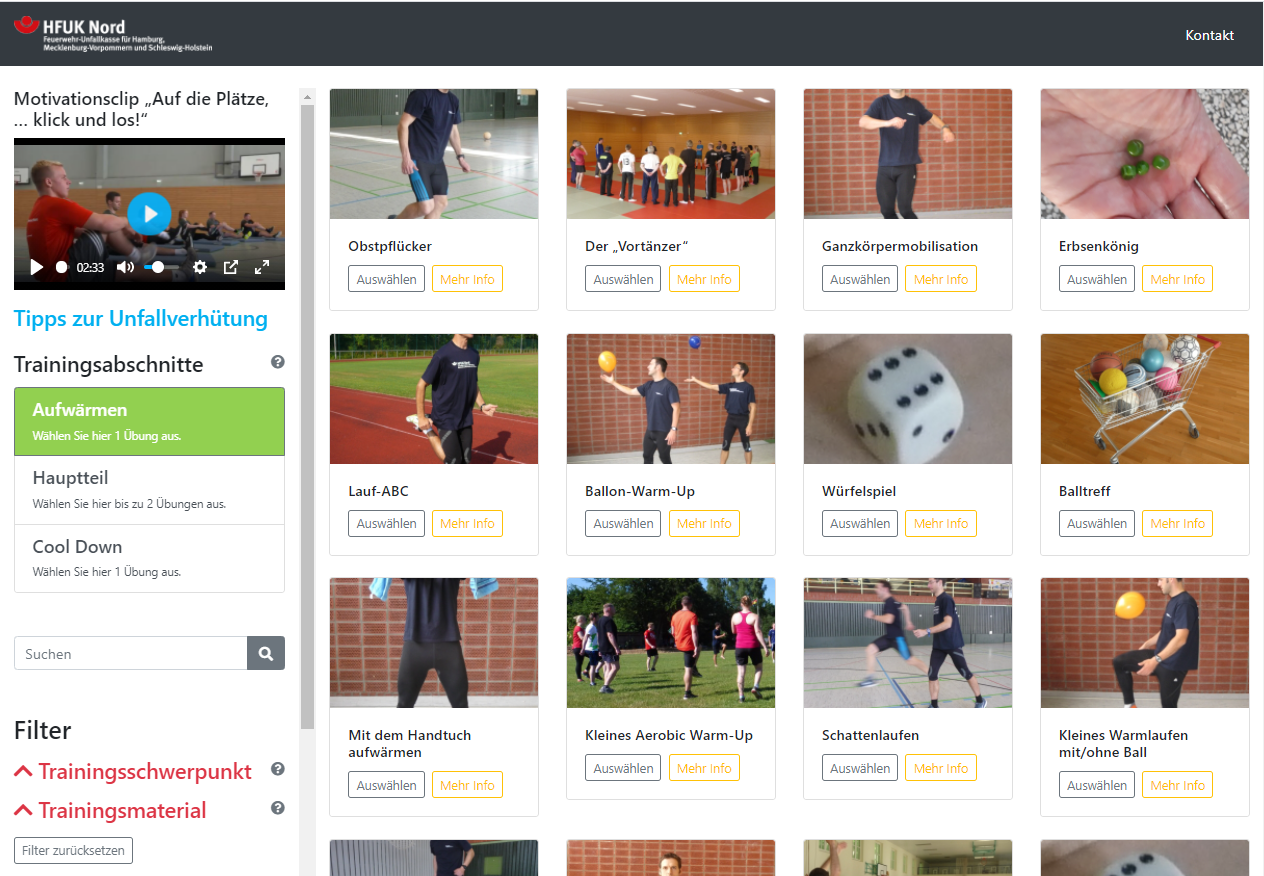Click the Mit dem Handtuch aufwärmen thumbnail
Image resolution: width=1264 pixels, height=876 pixels.
click(x=434, y=643)
